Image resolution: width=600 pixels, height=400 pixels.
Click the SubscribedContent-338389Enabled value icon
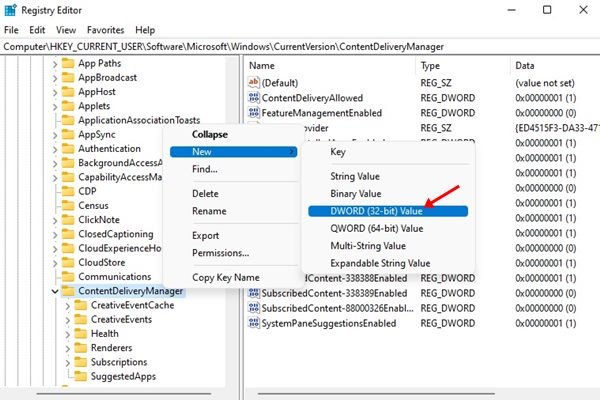pyautogui.click(x=253, y=293)
